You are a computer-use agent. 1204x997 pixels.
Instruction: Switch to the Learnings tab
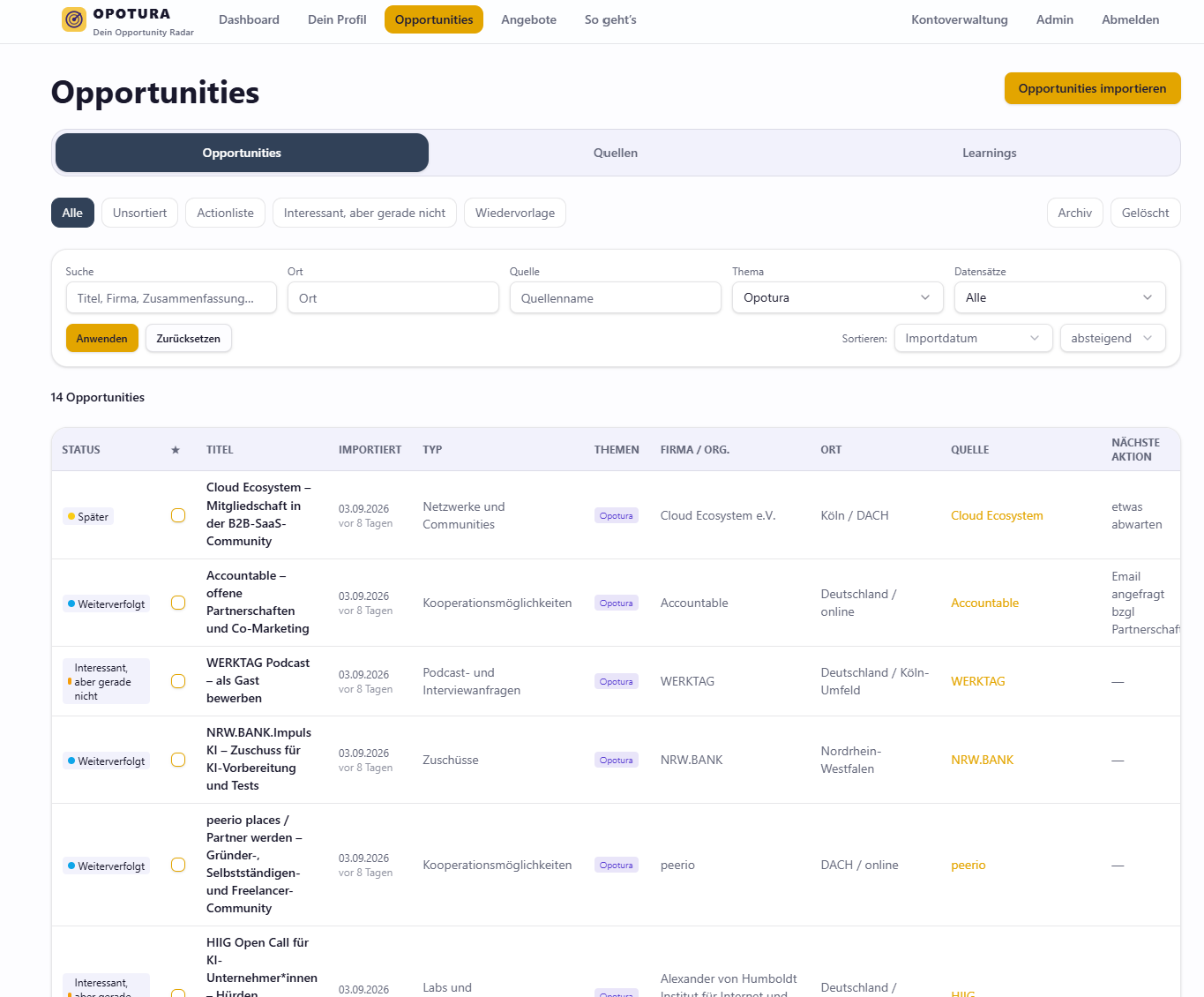point(989,153)
